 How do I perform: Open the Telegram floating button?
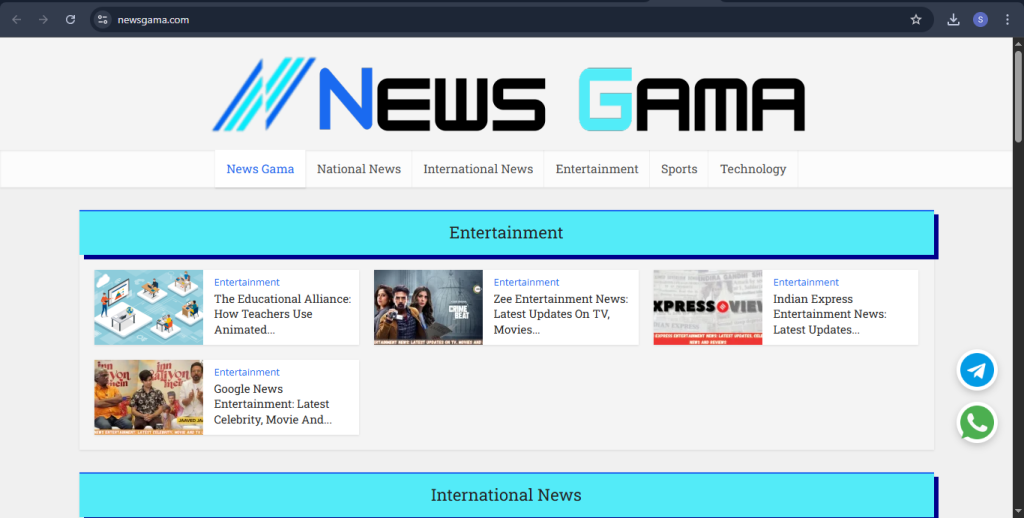tap(977, 370)
